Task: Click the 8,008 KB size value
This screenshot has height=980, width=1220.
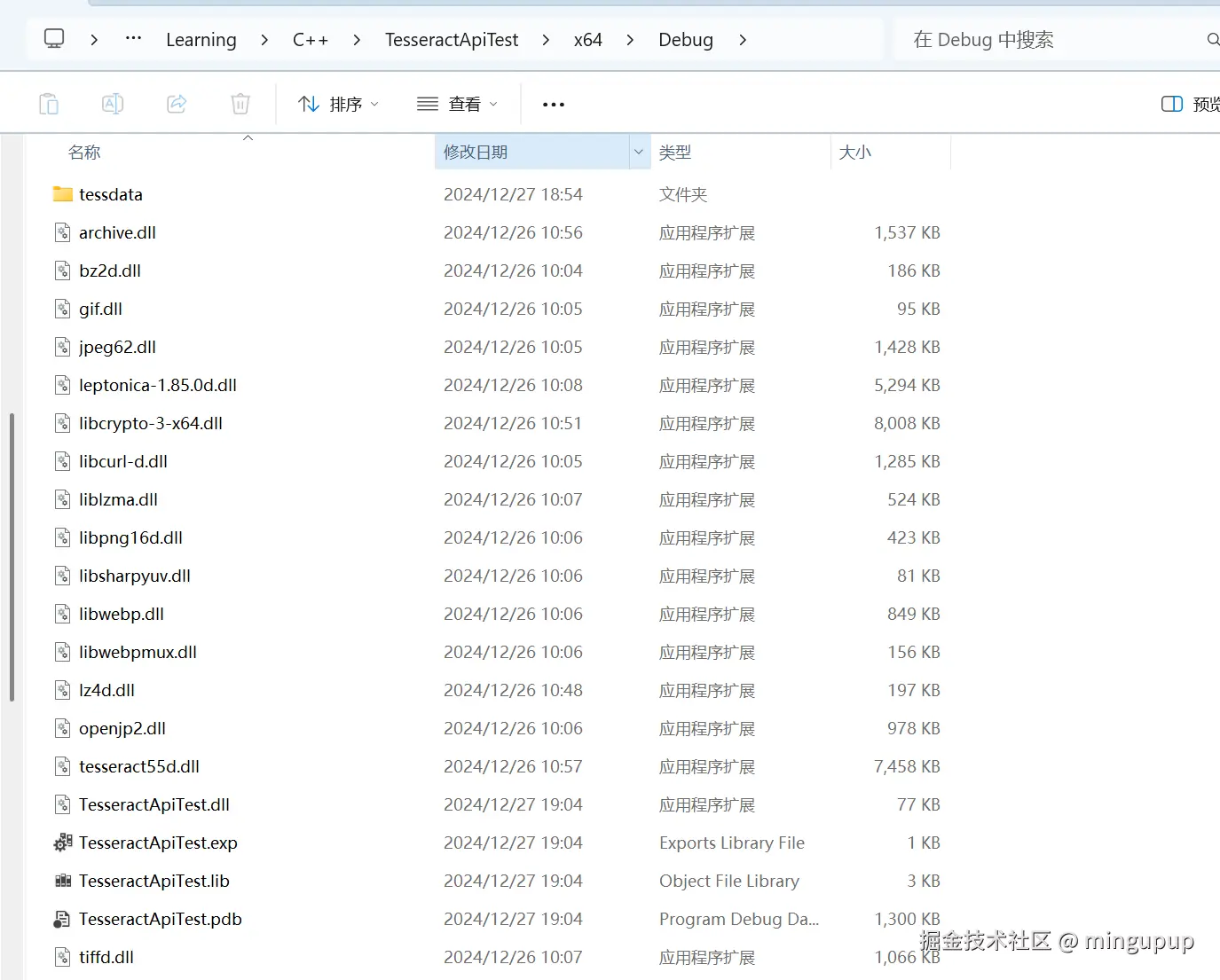Action: tap(907, 423)
